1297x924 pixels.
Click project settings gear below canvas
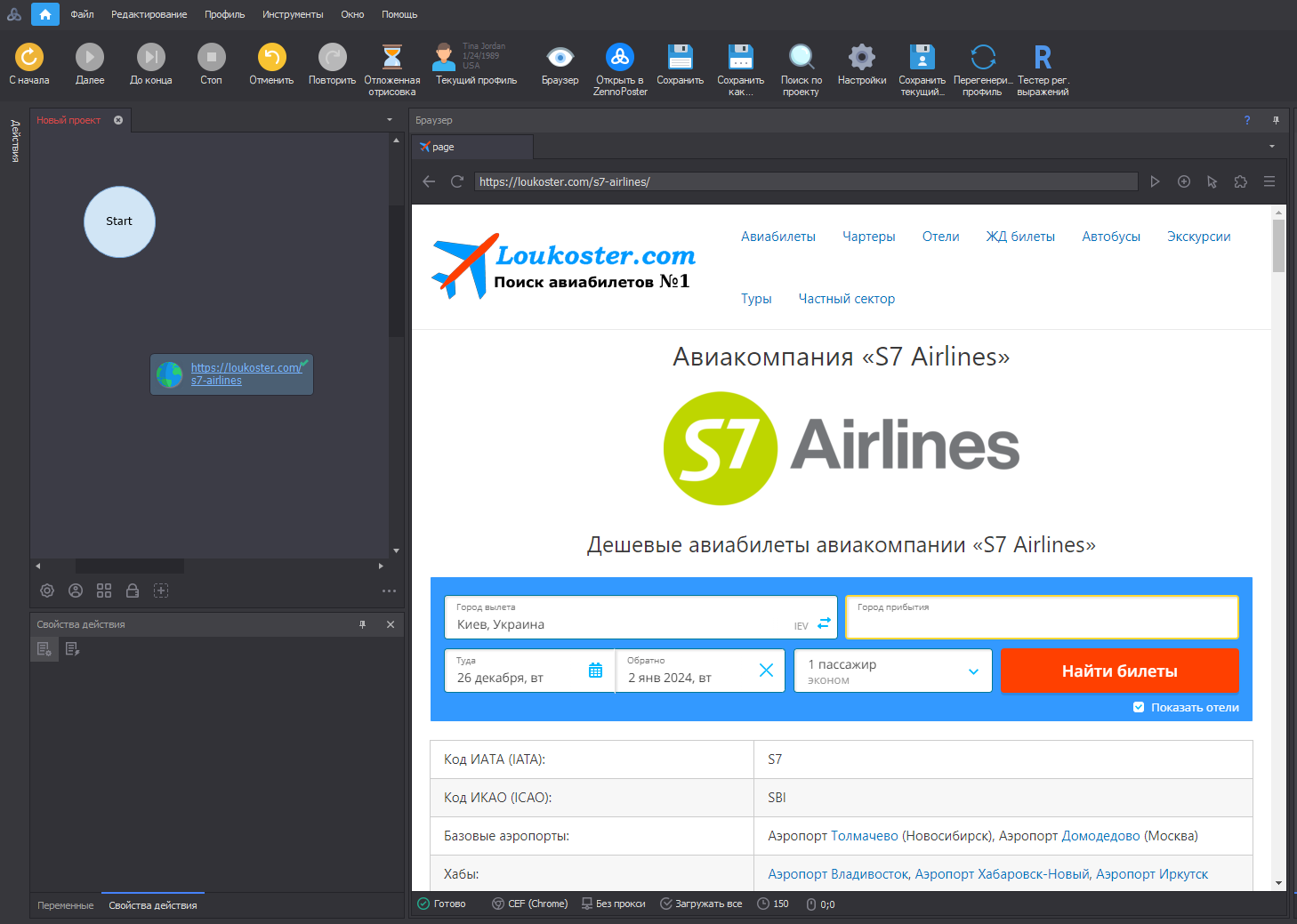click(x=47, y=591)
